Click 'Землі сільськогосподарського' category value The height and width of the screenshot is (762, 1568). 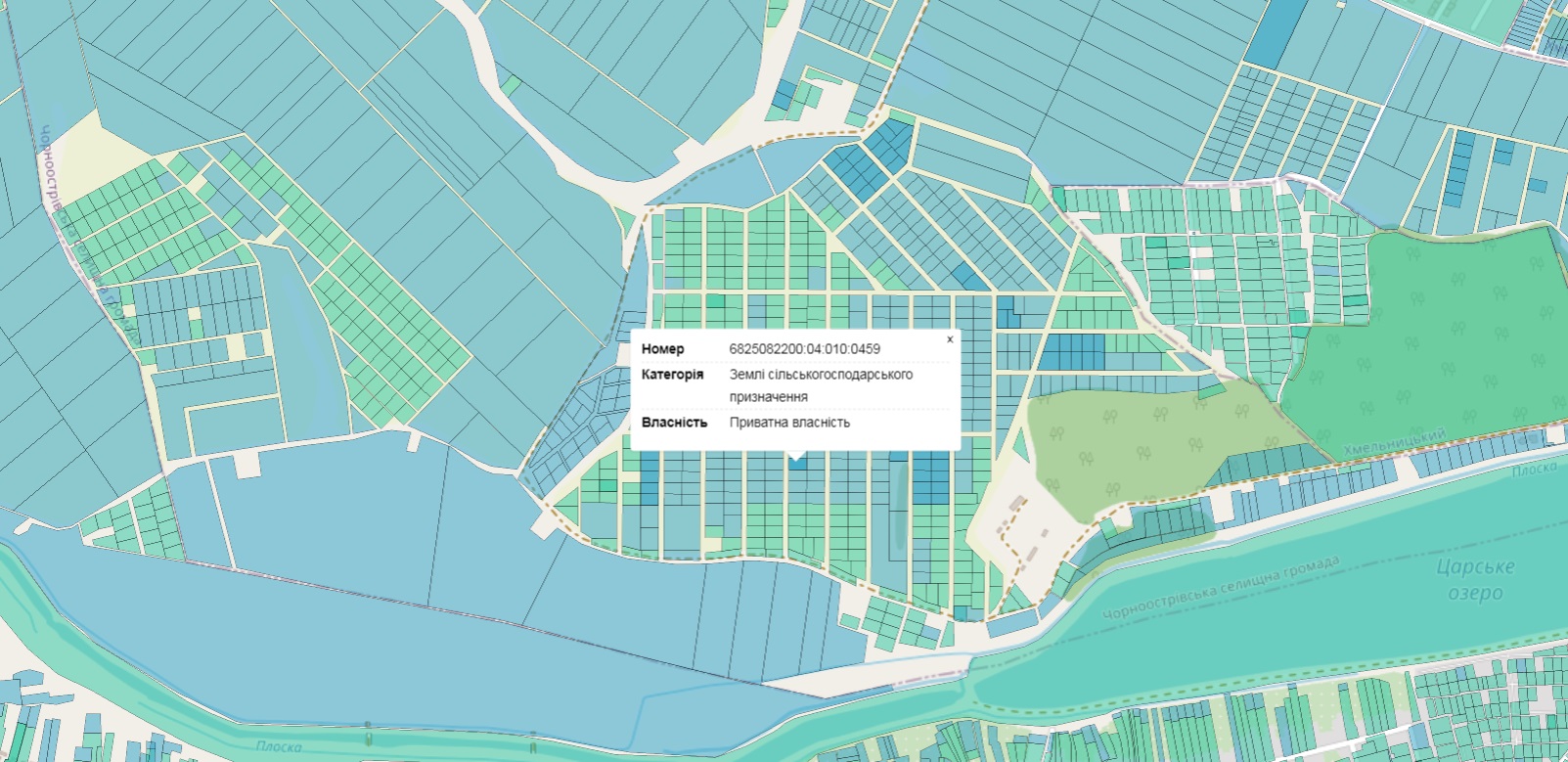click(x=821, y=375)
